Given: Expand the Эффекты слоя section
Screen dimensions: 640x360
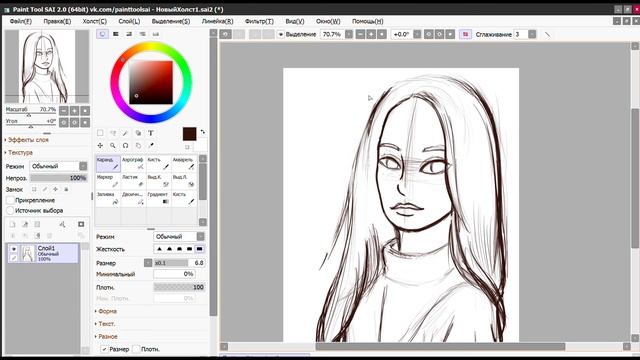Looking at the screenshot, I should tap(27, 140).
